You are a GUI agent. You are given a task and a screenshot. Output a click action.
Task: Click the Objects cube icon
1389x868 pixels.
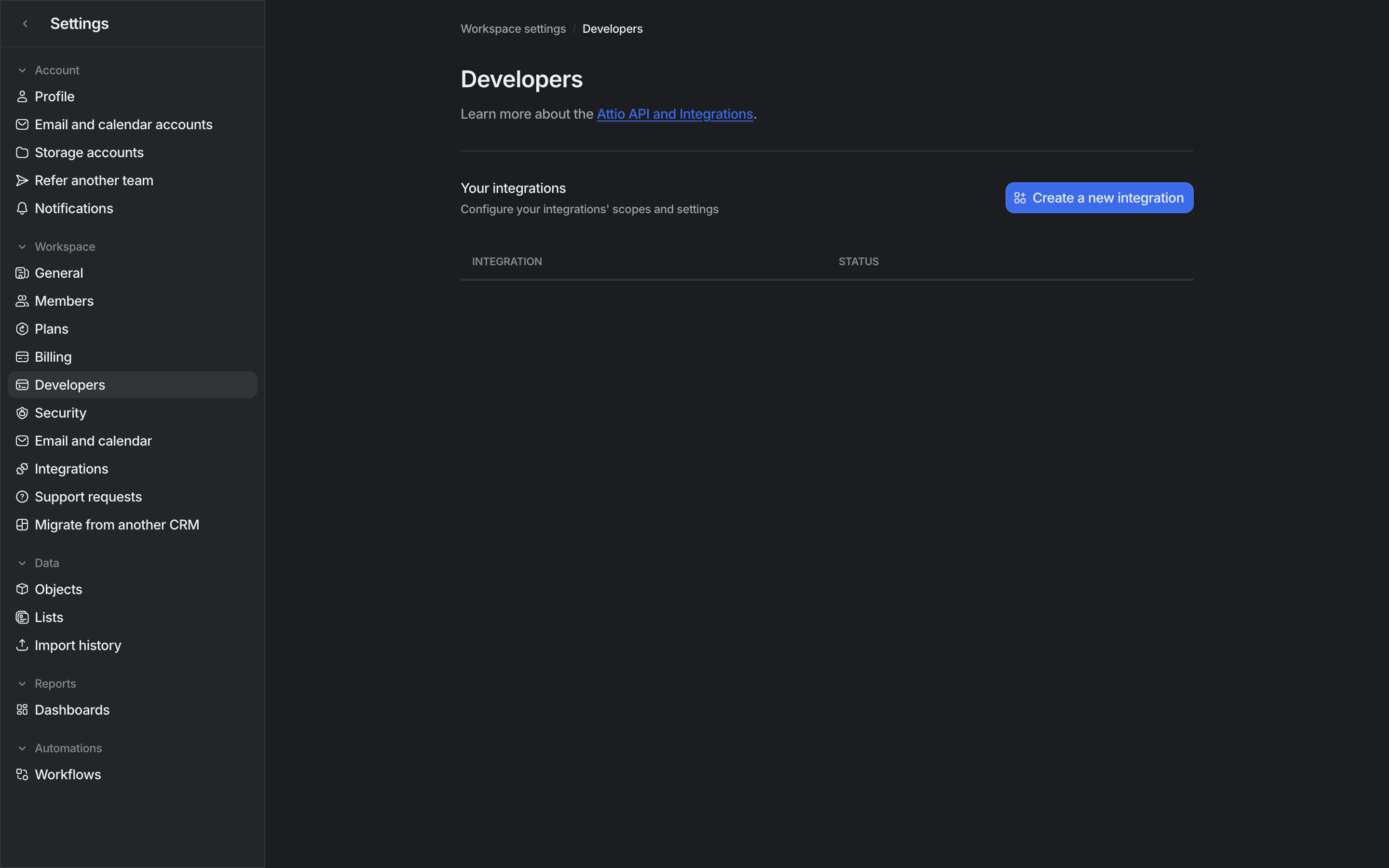[x=22, y=590]
